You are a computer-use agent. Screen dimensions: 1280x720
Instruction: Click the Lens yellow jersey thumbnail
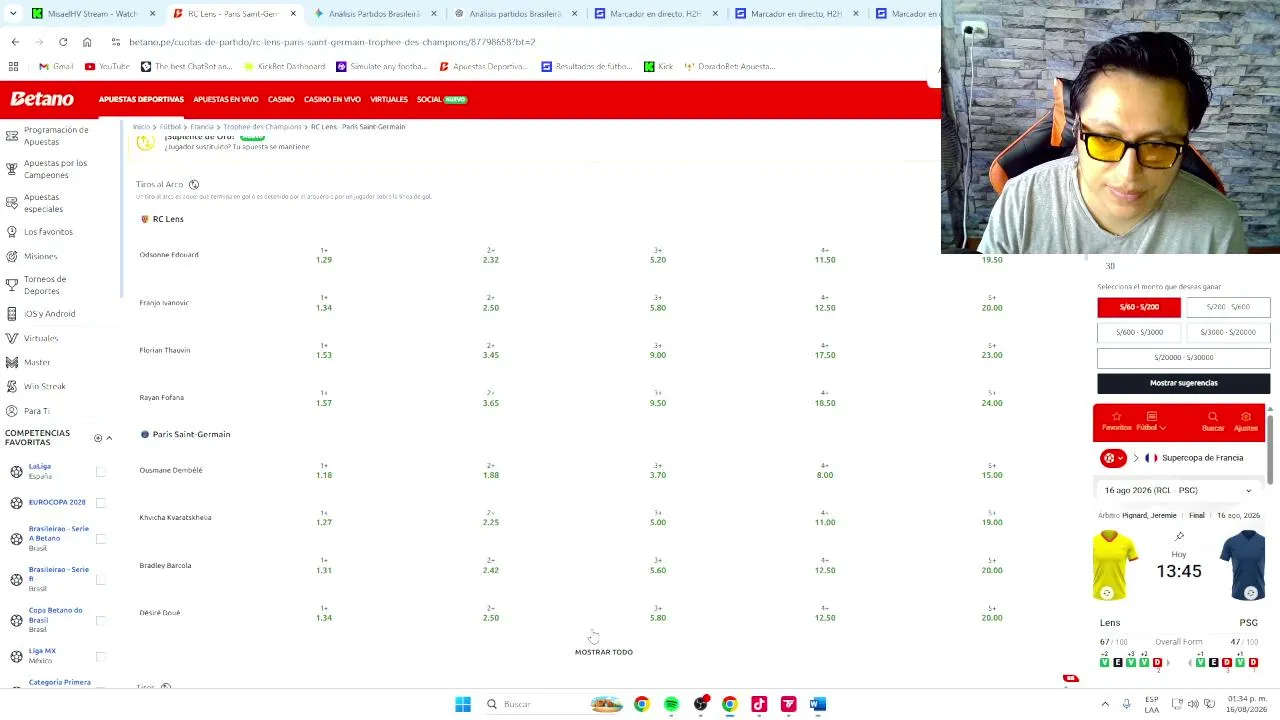tap(1115, 564)
